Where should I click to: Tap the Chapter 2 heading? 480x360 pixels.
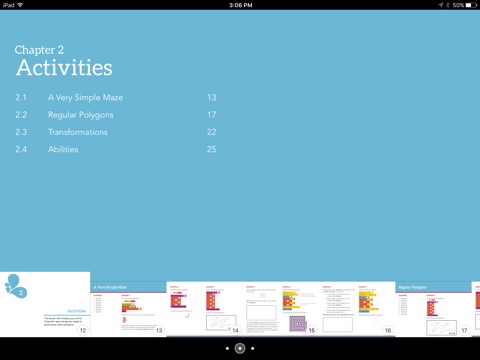(39, 50)
